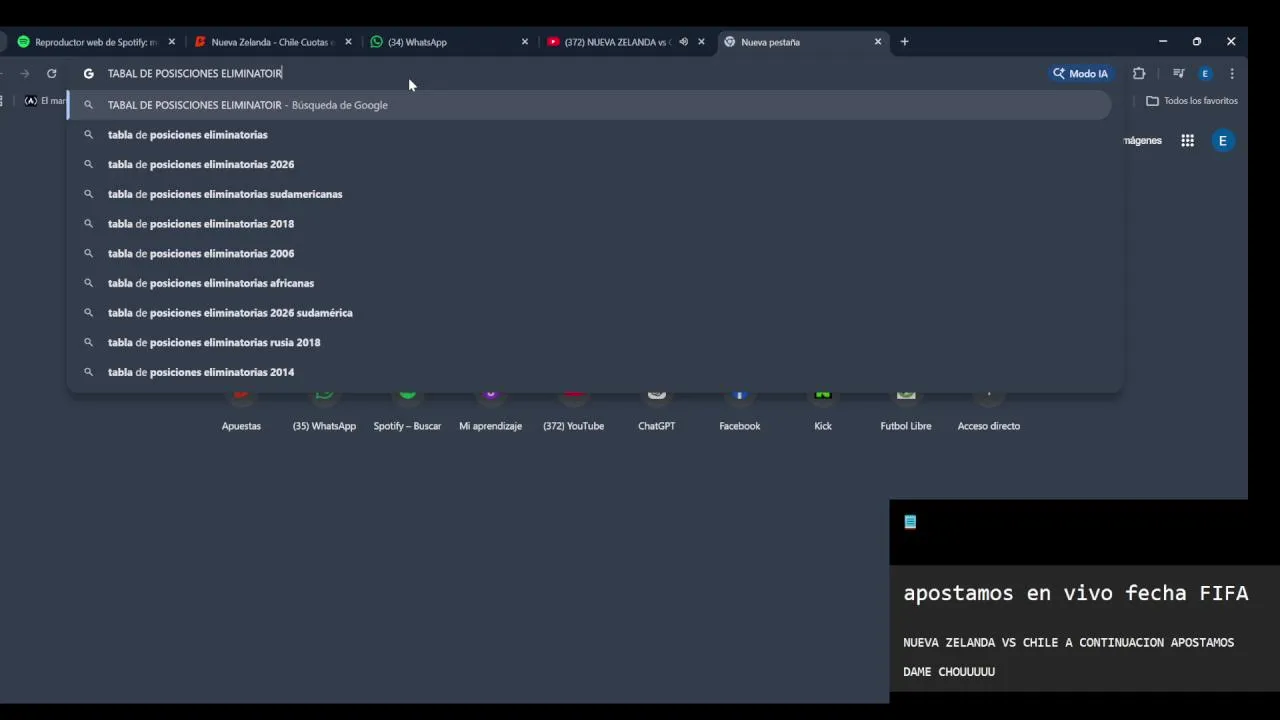Image resolution: width=1280 pixels, height=720 pixels.
Task: Open Imágenes link
Action: click(x=1142, y=141)
